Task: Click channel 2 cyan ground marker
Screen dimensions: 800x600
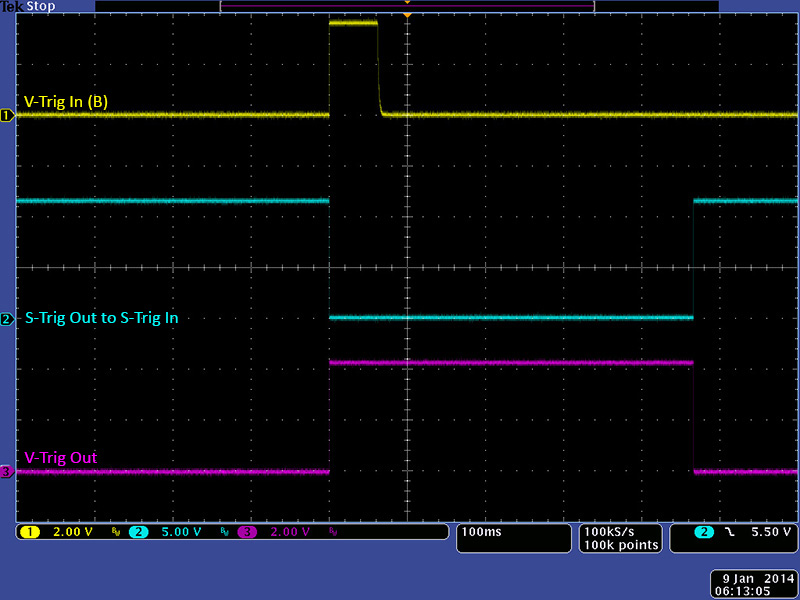Action: click(7, 319)
